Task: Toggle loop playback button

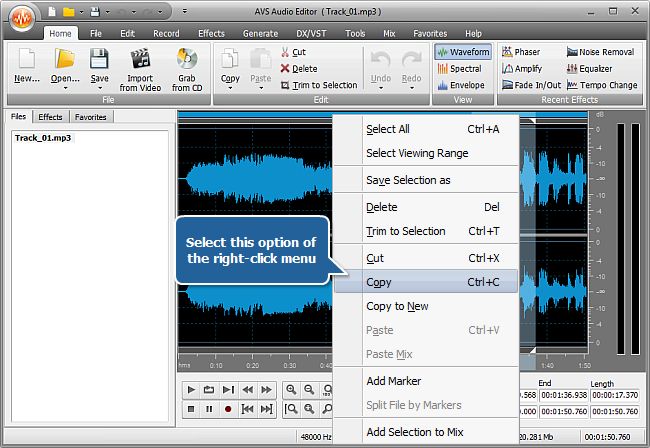Action: 209,390
